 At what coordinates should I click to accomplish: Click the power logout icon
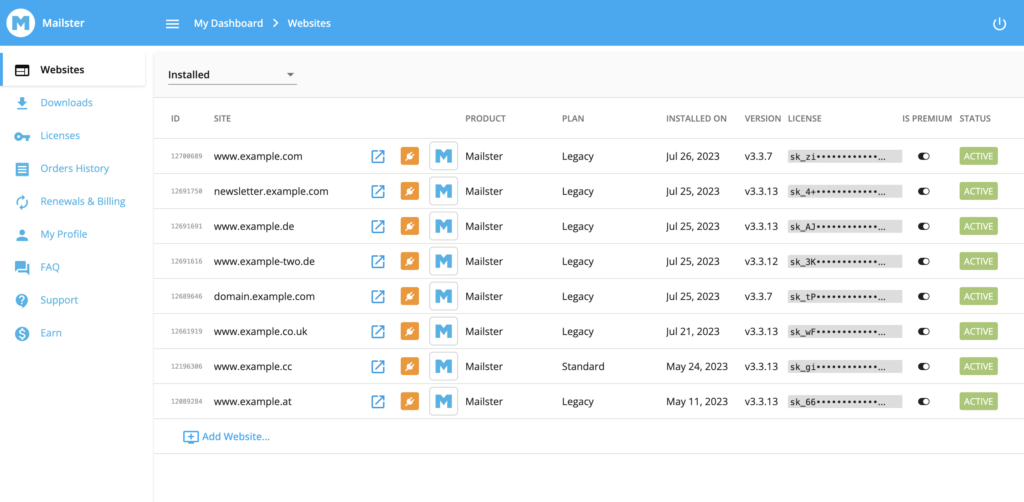pos(999,24)
